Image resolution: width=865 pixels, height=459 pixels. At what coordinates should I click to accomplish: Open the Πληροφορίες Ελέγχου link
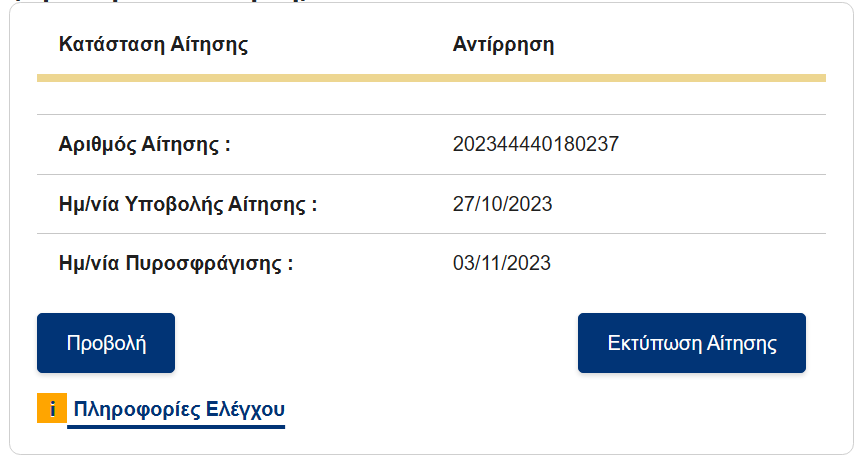pos(179,409)
